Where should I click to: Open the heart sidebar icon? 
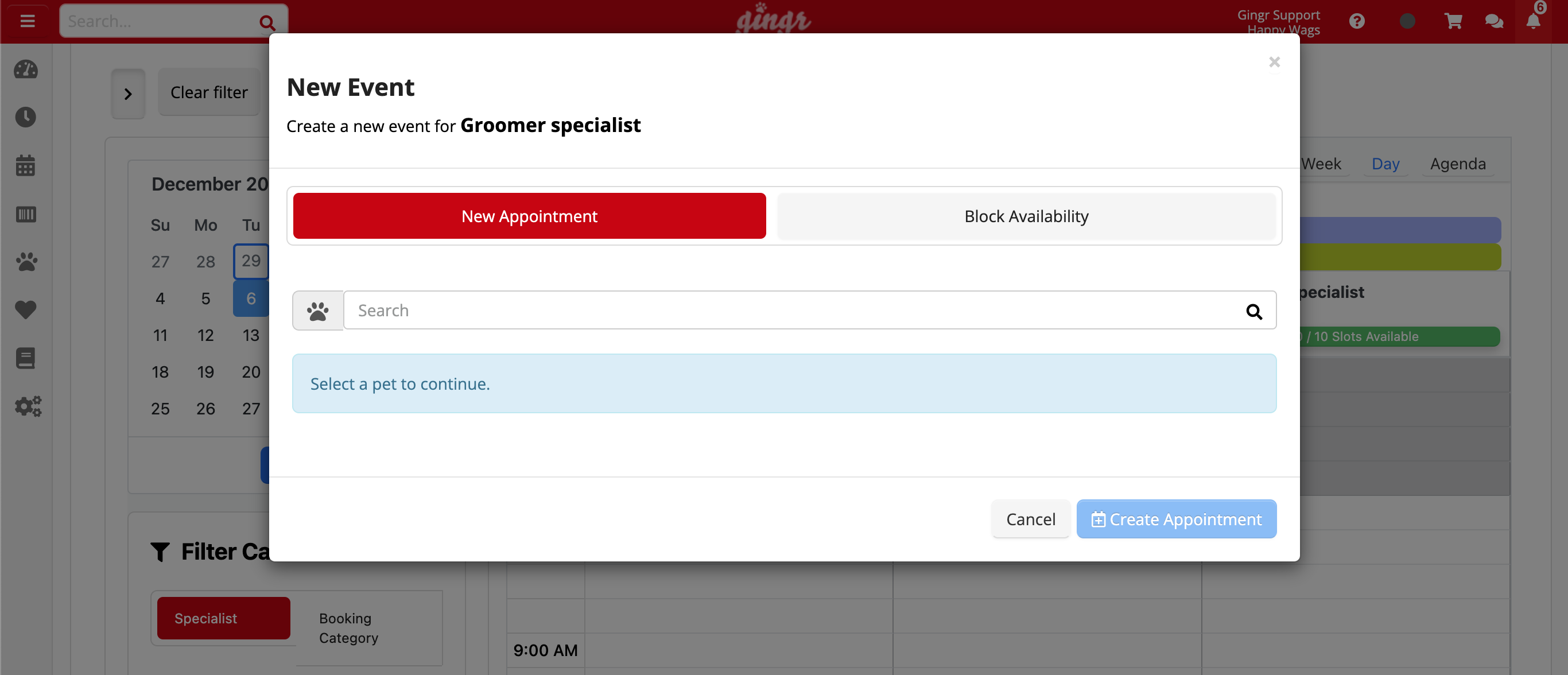[26, 310]
